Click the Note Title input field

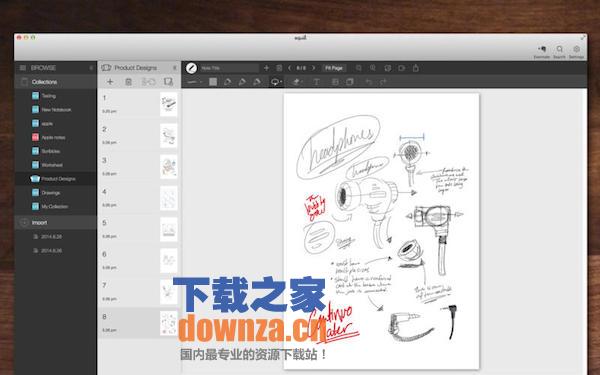[x=229, y=68]
